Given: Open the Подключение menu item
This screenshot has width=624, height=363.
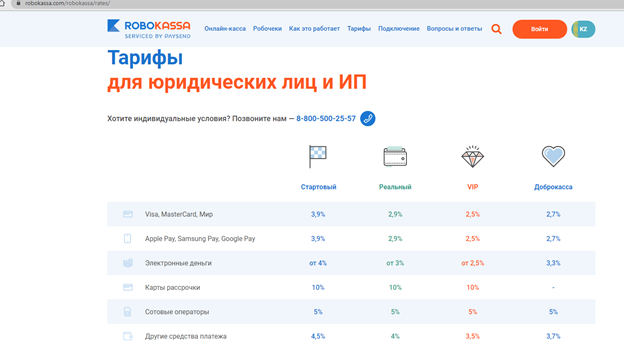Looking at the screenshot, I should 398,29.
